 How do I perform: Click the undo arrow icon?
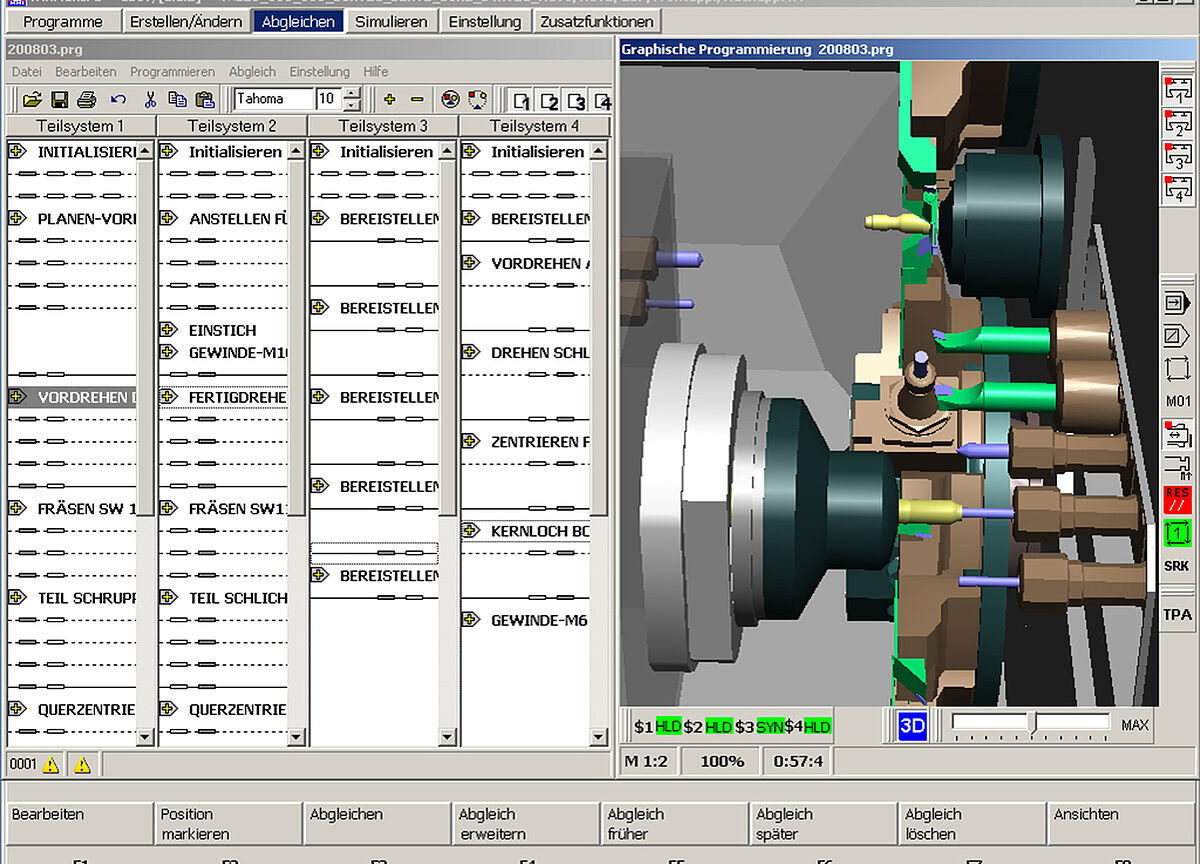click(x=119, y=99)
